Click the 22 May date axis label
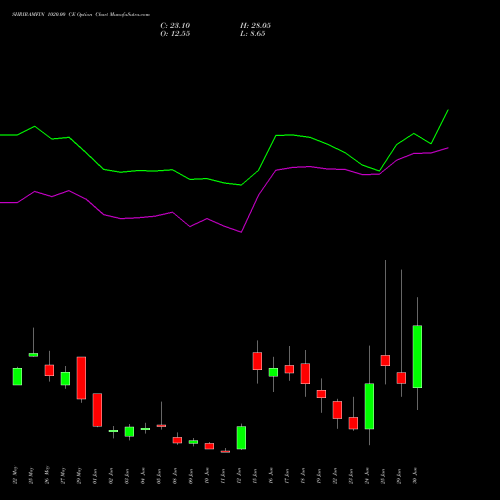The image size is (500, 500). (x=15, y=475)
